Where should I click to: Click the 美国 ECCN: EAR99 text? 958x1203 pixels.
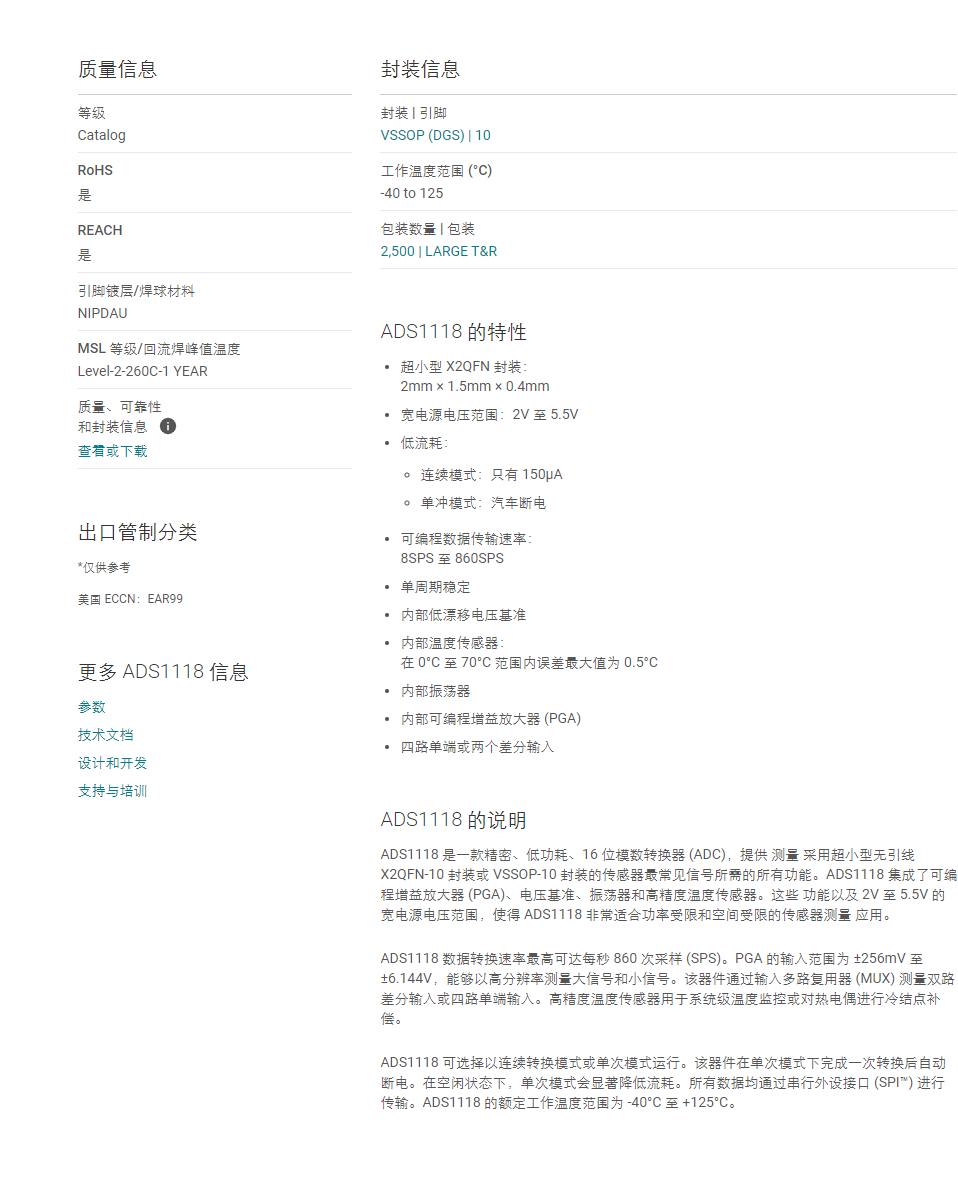(130, 599)
